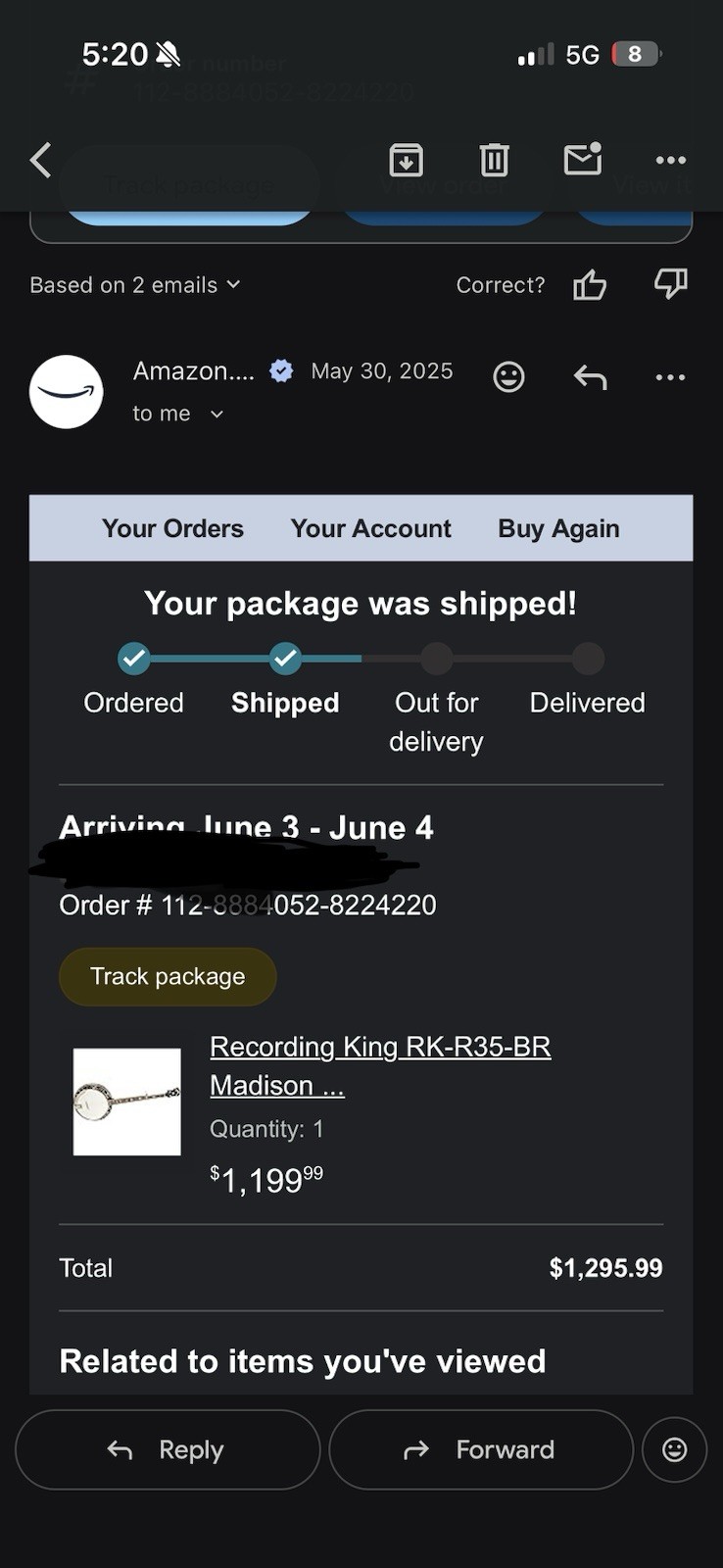Image resolution: width=723 pixels, height=1568 pixels.
Task: Expand the "Based on 2 emails" dropdown
Action: point(135,285)
